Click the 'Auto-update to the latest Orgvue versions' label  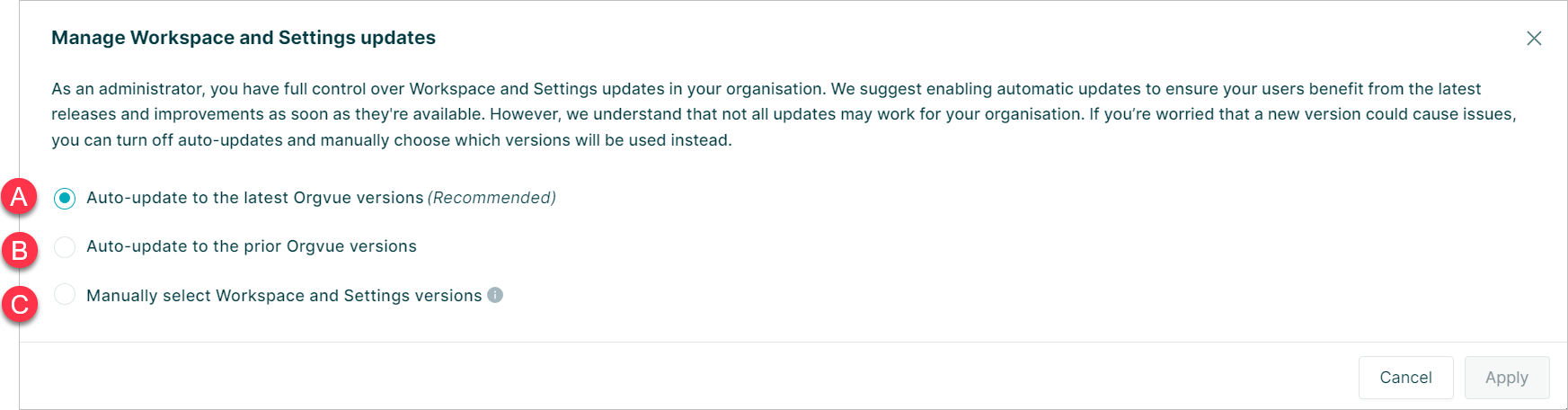[x=255, y=198]
